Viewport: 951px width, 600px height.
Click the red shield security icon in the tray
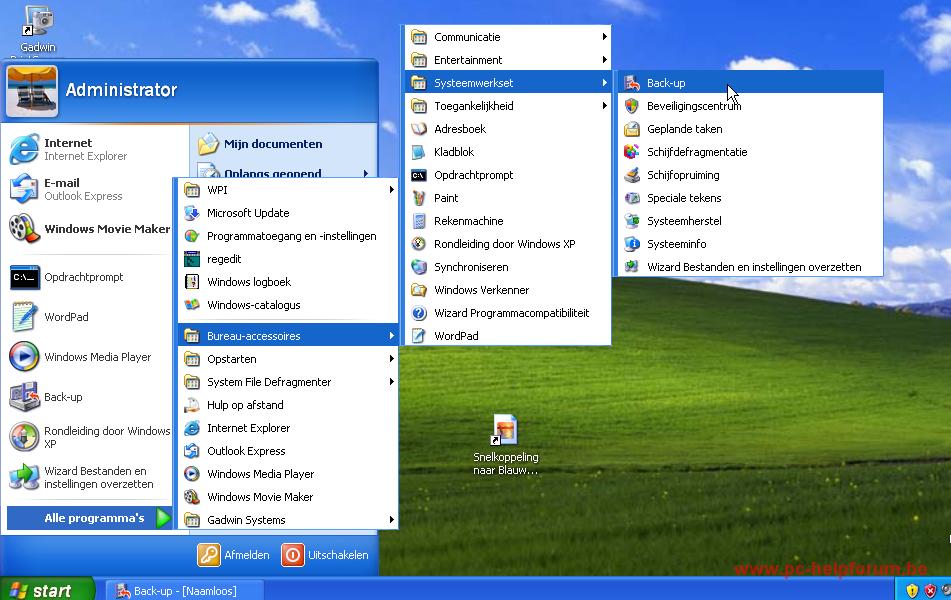pos(930,590)
